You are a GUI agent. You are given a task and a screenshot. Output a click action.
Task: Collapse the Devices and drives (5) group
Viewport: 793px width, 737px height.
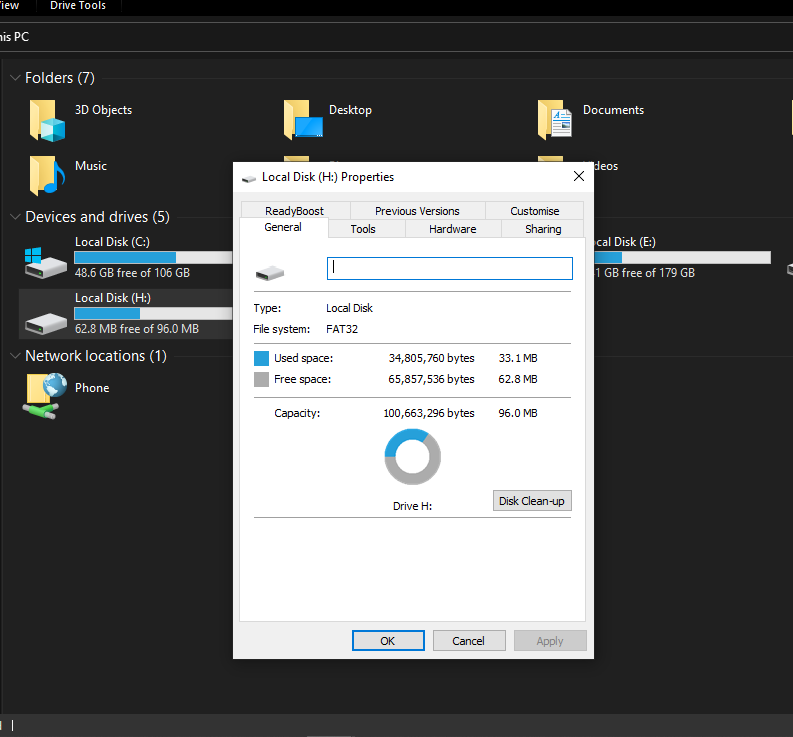(15, 217)
